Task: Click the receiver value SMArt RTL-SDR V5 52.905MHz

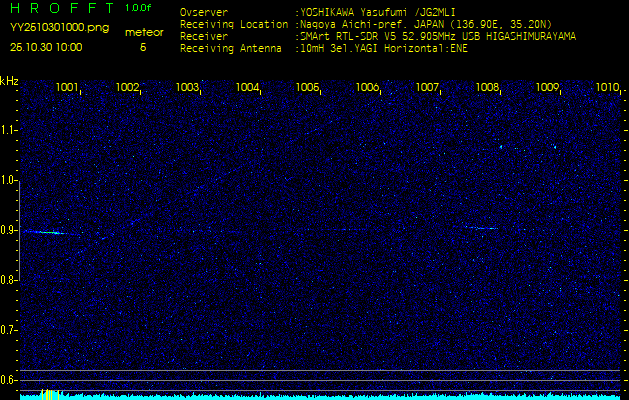Action: [436, 37]
